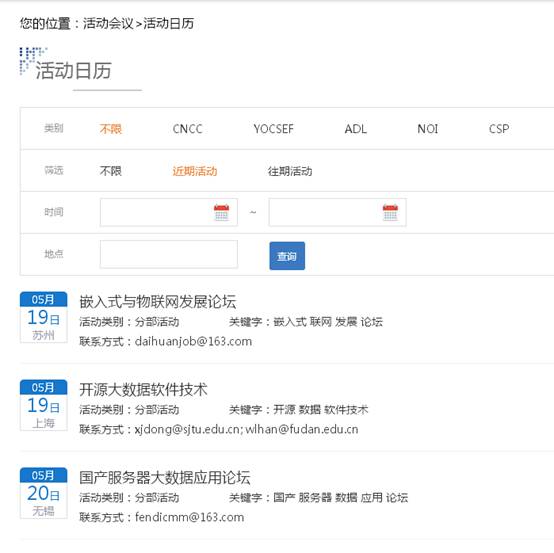
Task: Select the CSP category filter
Action: [x=499, y=129]
